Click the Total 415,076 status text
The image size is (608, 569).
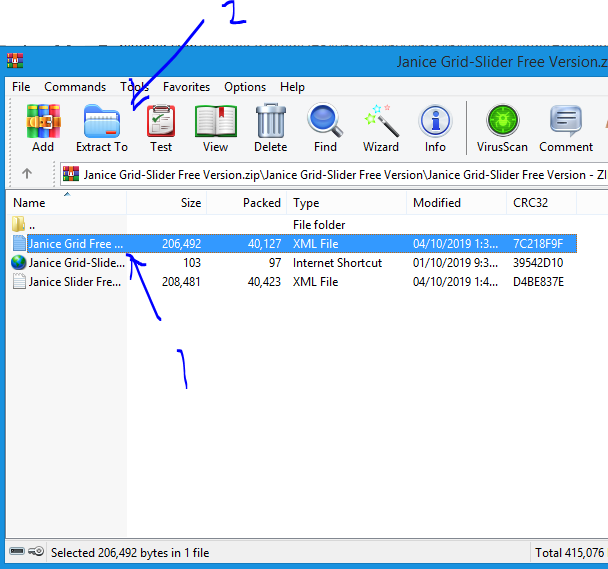click(570, 552)
